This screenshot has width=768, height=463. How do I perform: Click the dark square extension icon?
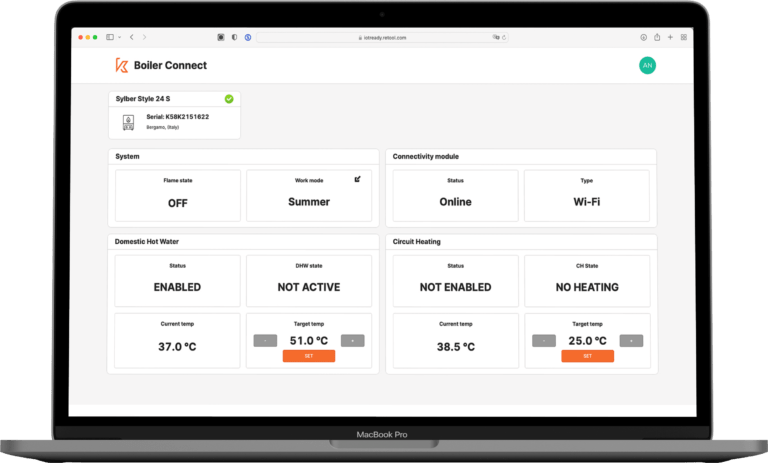click(221, 37)
